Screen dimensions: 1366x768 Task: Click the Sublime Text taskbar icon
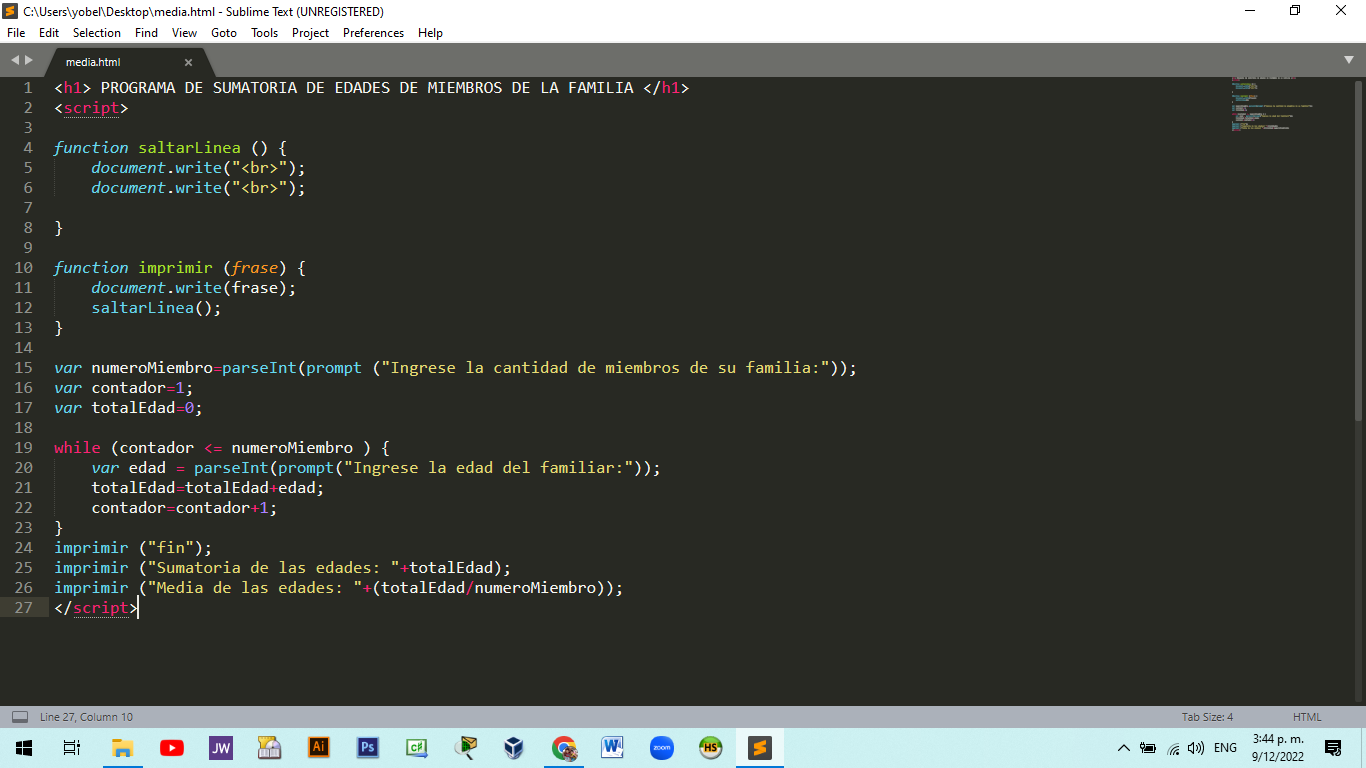pyautogui.click(x=760, y=747)
